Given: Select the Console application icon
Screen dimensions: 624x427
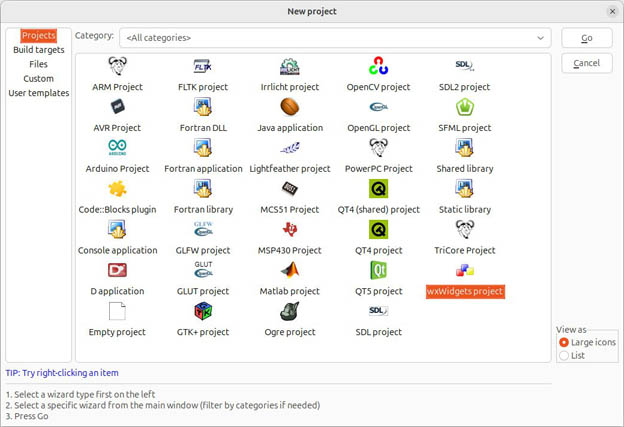Looking at the screenshot, I should [117, 230].
